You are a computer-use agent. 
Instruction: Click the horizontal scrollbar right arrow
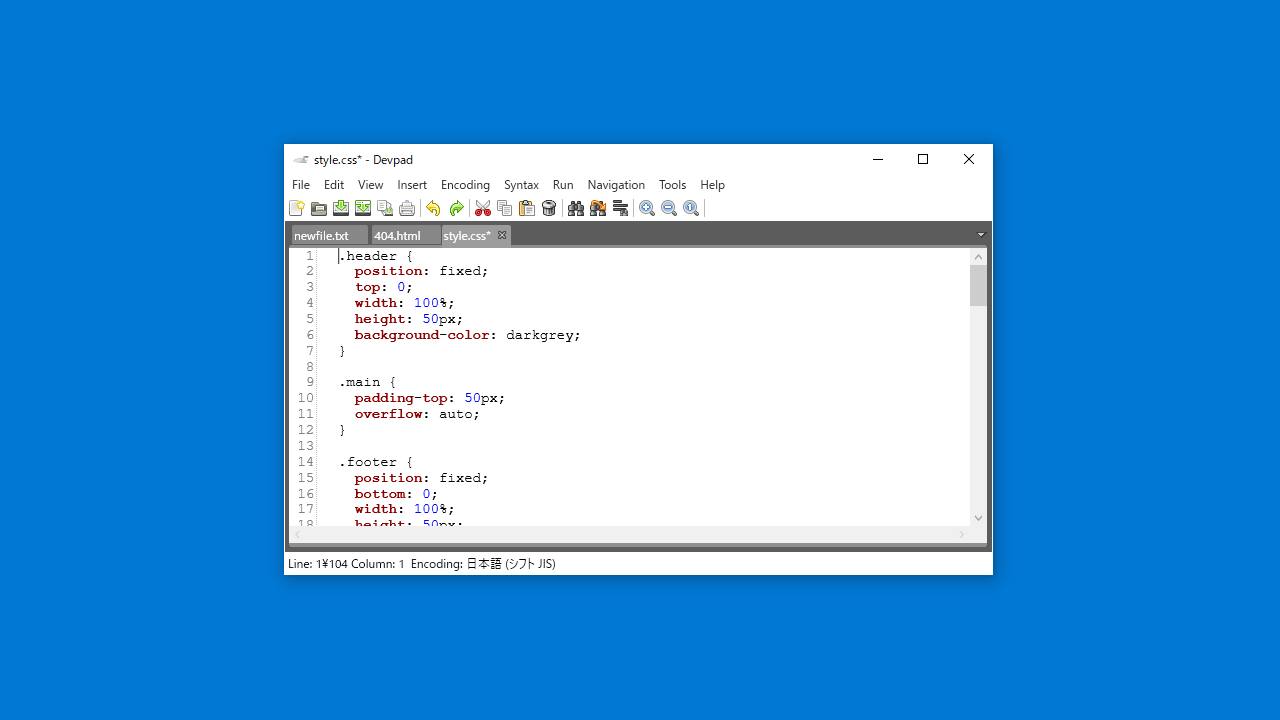pyautogui.click(x=962, y=535)
